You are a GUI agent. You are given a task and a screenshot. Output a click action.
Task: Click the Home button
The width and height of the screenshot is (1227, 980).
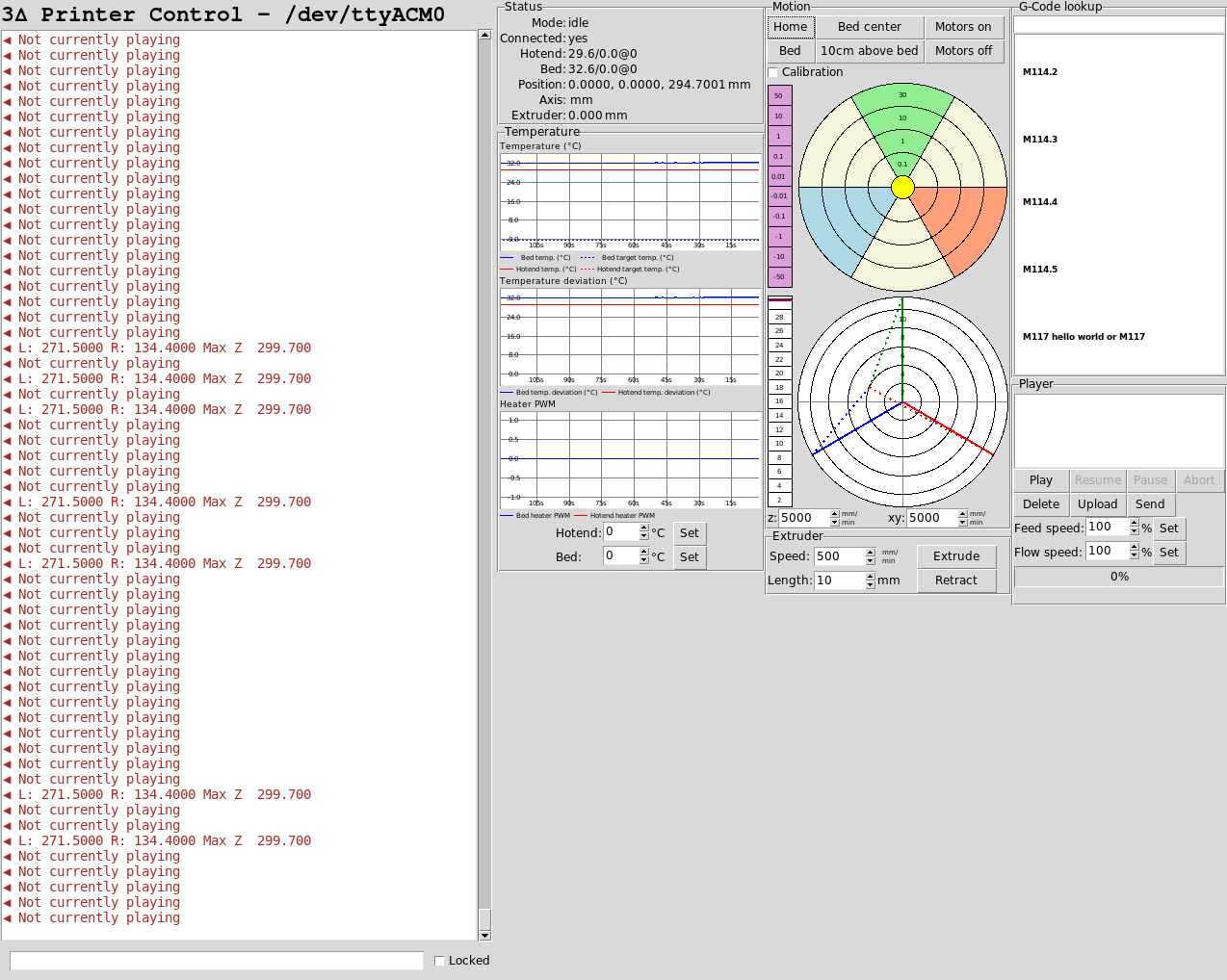[x=791, y=27]
